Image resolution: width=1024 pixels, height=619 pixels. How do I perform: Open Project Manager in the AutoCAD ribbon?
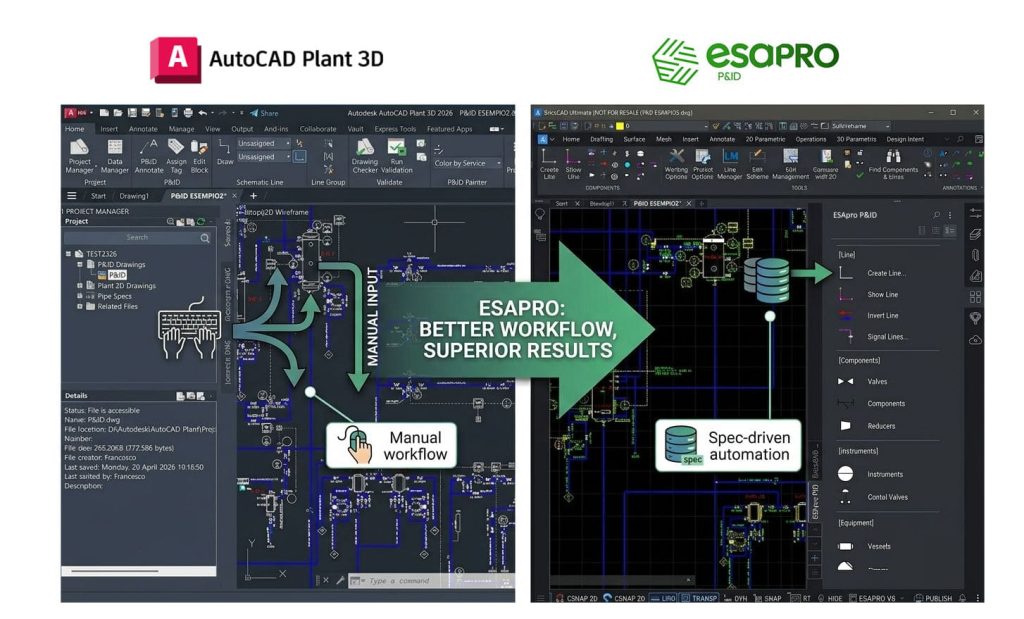[x=80, y=157]
